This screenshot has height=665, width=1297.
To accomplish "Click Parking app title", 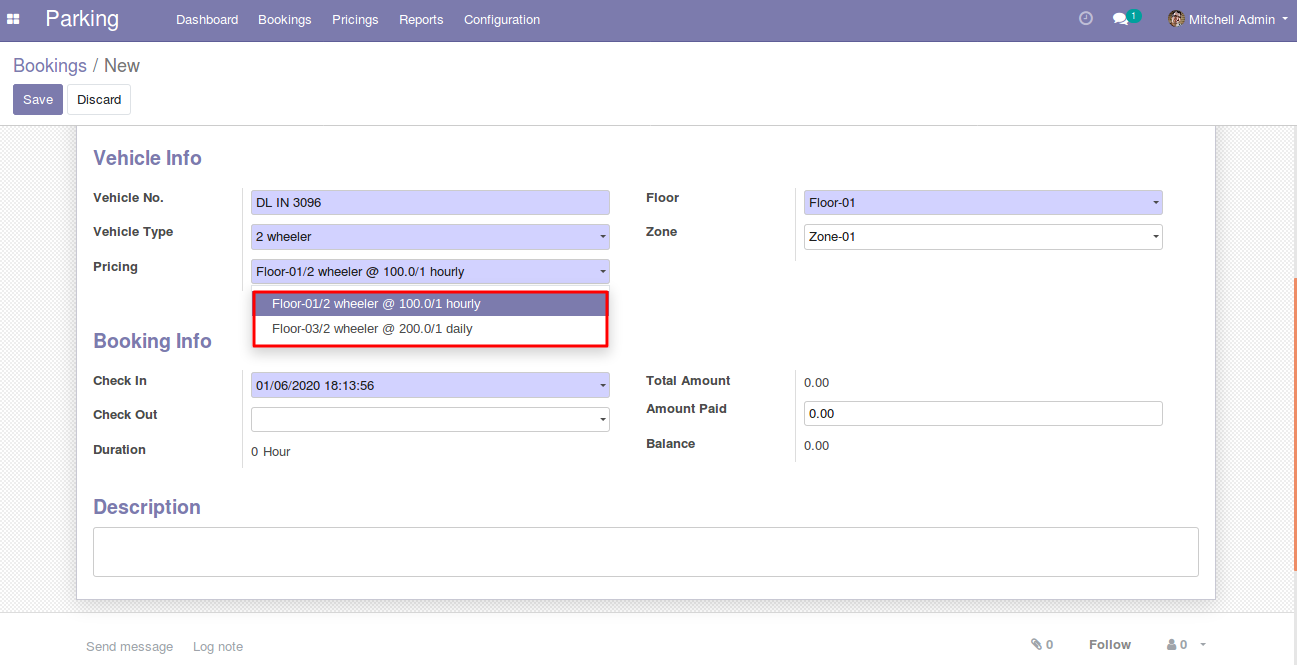I will tap(82, 19).
